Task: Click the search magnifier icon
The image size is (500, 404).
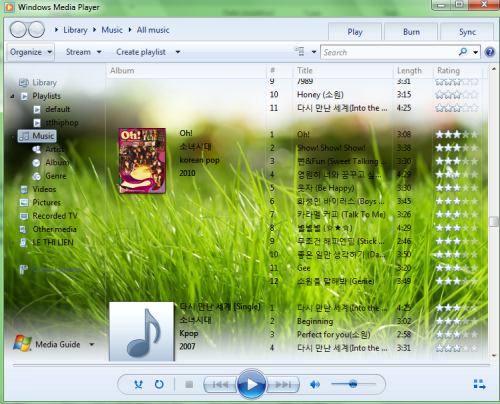Action: 463,52
